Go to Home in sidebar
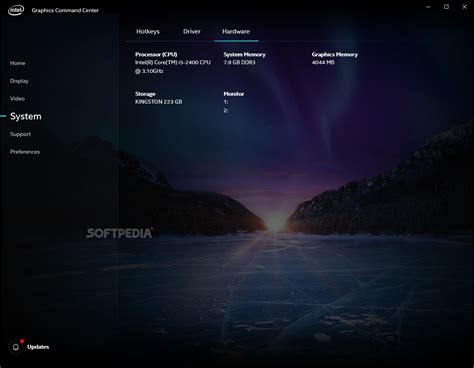 [x=17, y=63]
